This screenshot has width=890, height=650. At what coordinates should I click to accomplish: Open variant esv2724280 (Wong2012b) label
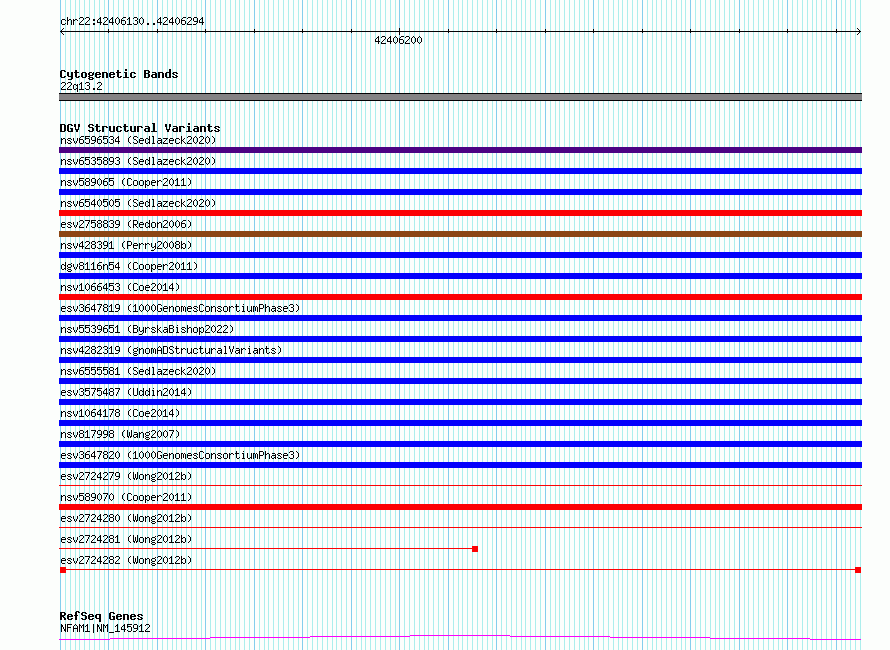coord(126,518)
